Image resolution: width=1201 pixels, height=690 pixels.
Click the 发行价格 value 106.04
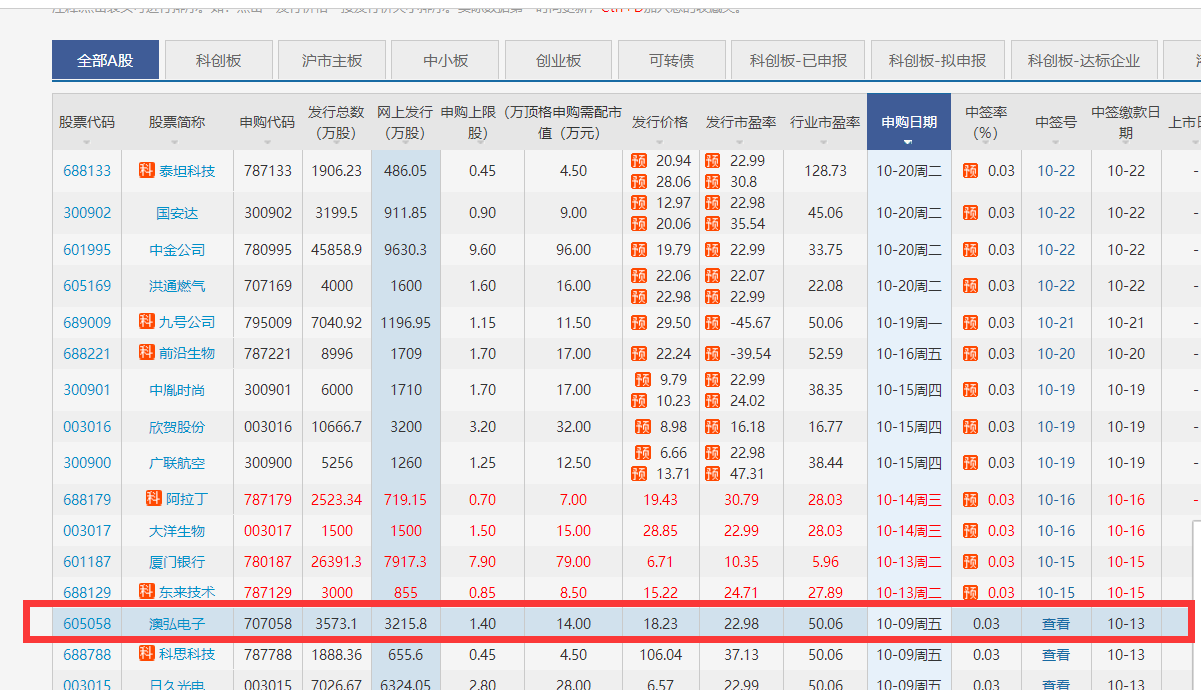[660, 655]
